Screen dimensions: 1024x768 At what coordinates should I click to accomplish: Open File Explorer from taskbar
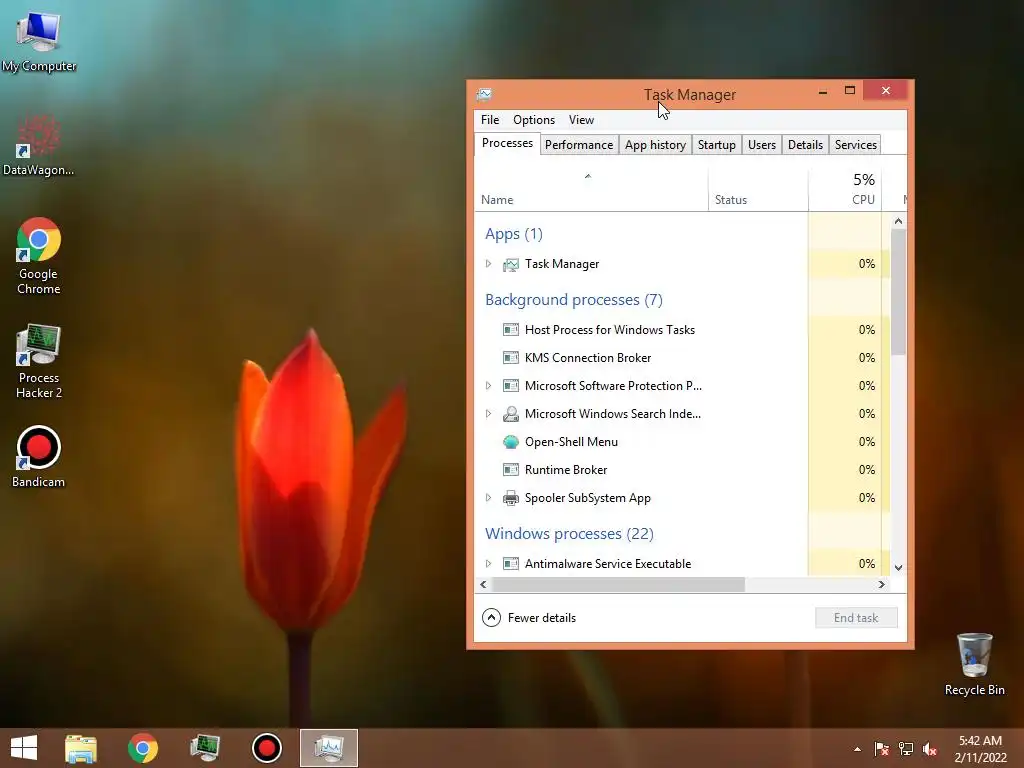81,748
